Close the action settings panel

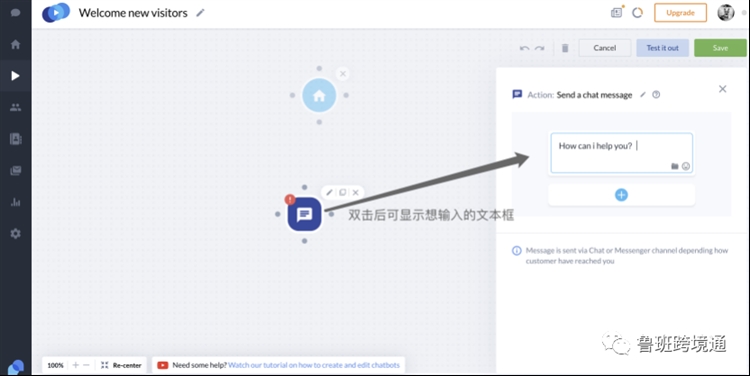point(722,89)
